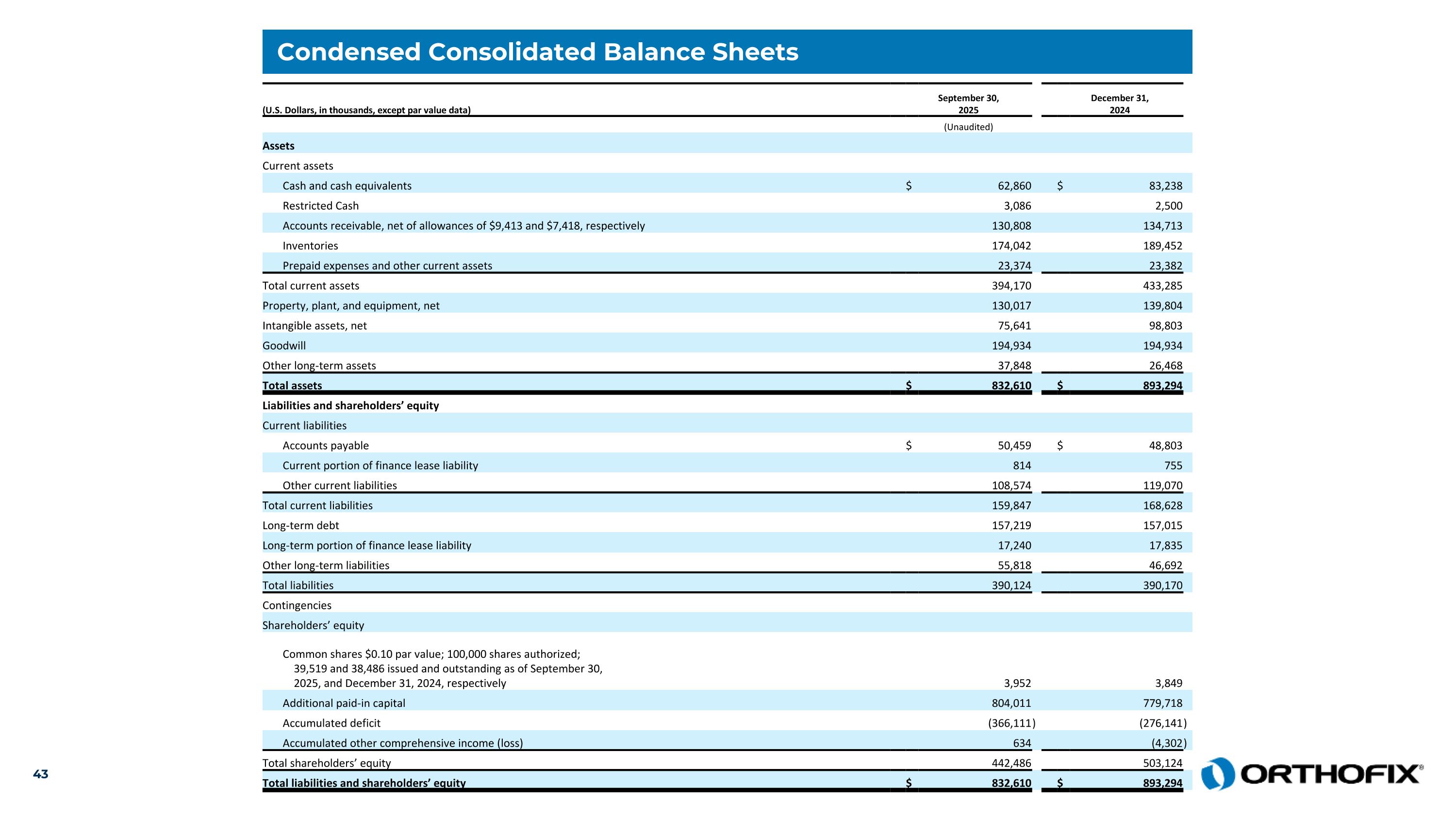Click the Orthofix brand wordmark
This screenshot has width=1456, height=819.
click(x=1331, y=774)
